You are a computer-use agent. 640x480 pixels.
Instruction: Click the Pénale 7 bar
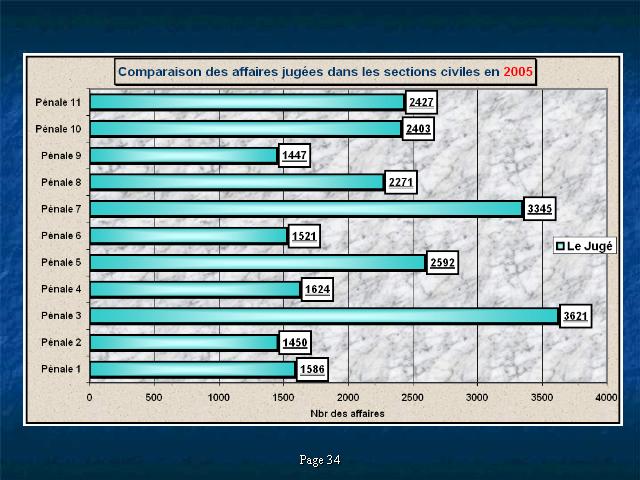click(x=307, y=209)
